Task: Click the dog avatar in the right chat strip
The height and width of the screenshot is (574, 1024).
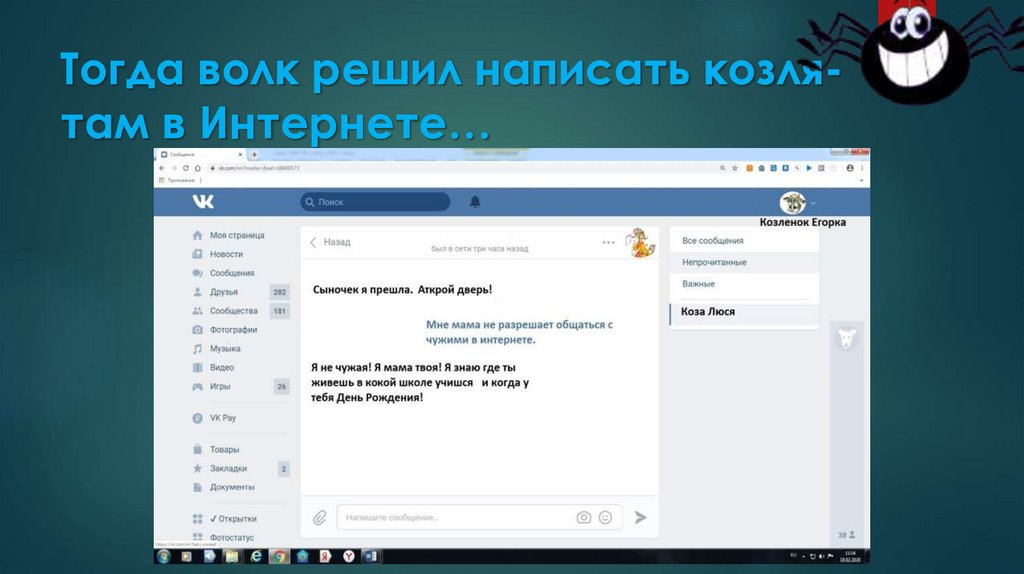Action: pyautogui.click(x=846, y=338)
